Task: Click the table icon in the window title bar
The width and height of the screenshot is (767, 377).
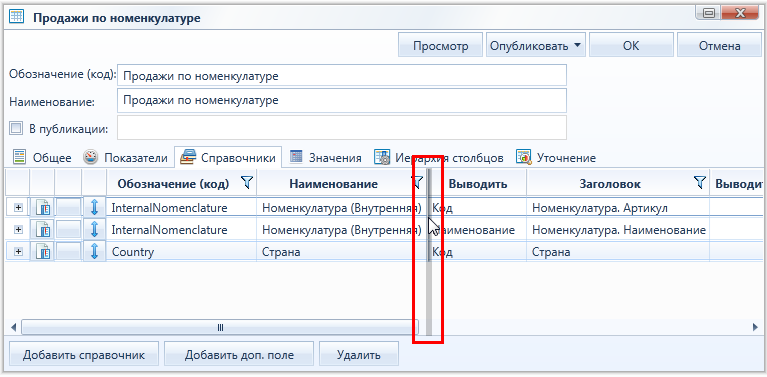Action: pyautogui.click(x=16, y=17)
